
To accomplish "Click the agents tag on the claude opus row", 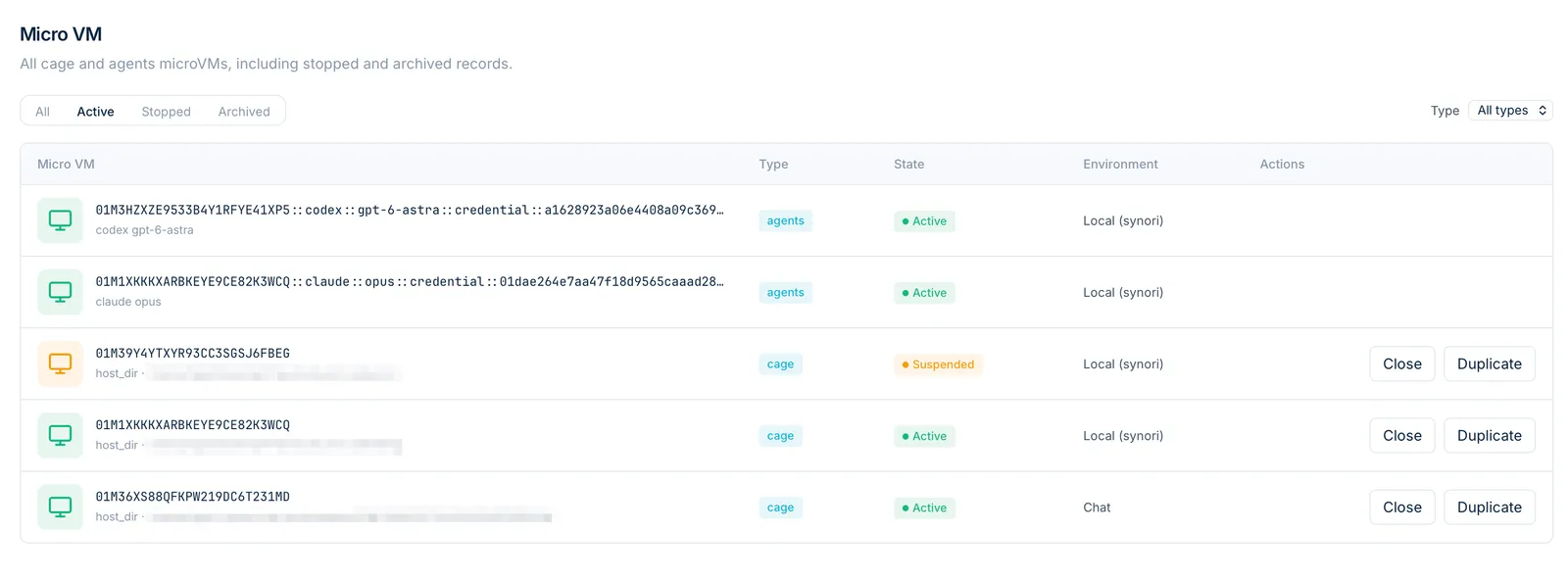I will pos(785,293).
